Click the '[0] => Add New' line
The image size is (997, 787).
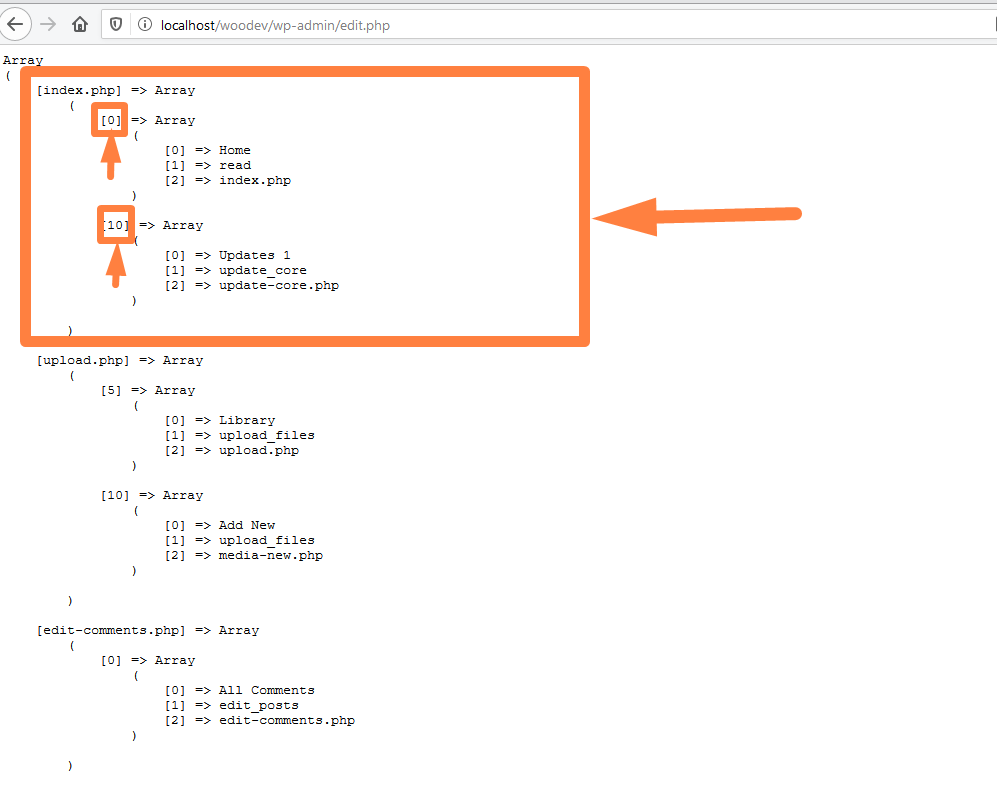(220, 525)
